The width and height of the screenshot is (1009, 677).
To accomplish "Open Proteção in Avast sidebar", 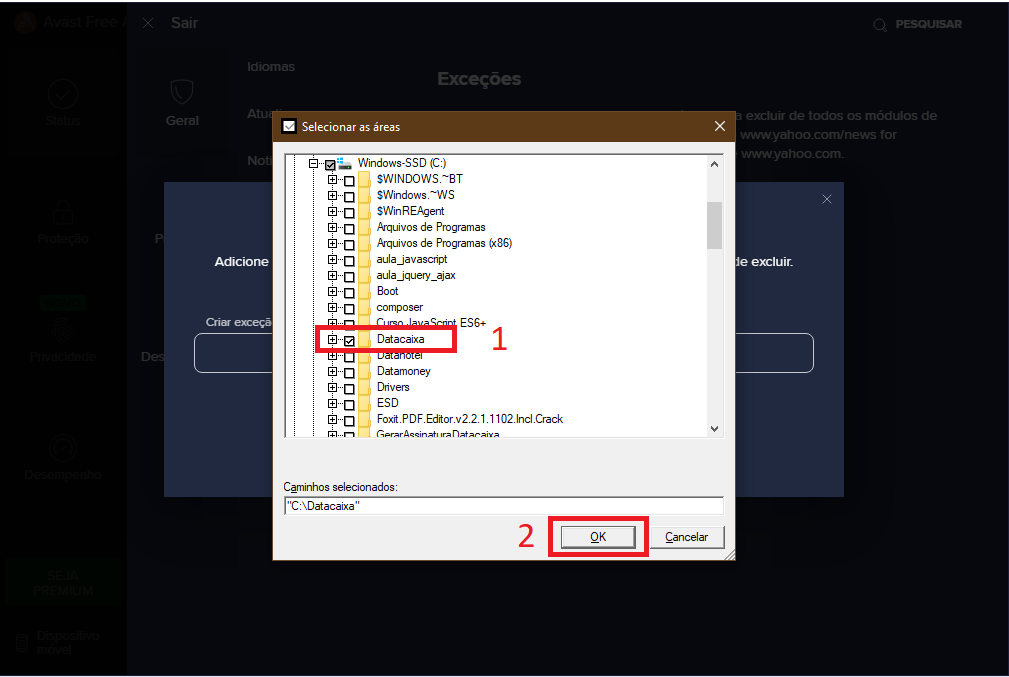I will [x=63, y=222].
